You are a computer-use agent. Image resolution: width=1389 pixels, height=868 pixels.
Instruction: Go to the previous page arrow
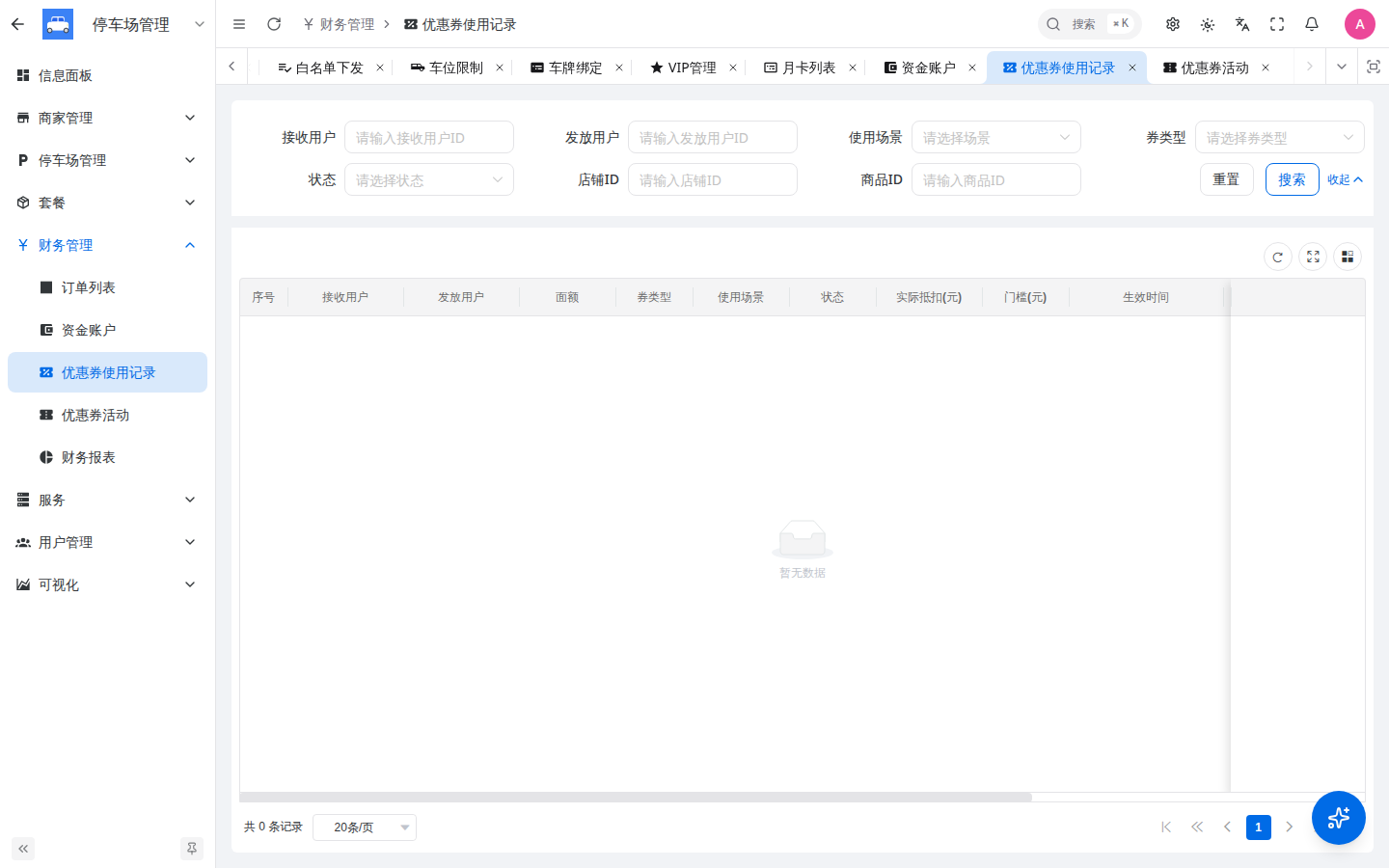tap(1228, 827)
